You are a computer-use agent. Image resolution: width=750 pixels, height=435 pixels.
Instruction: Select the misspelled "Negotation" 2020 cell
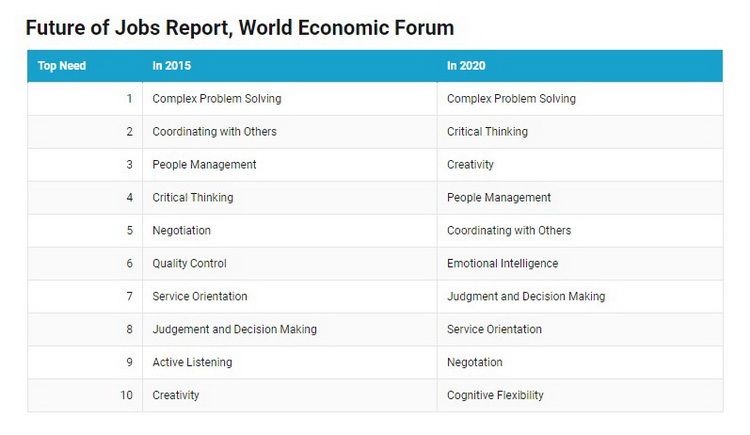click(474, 362)
